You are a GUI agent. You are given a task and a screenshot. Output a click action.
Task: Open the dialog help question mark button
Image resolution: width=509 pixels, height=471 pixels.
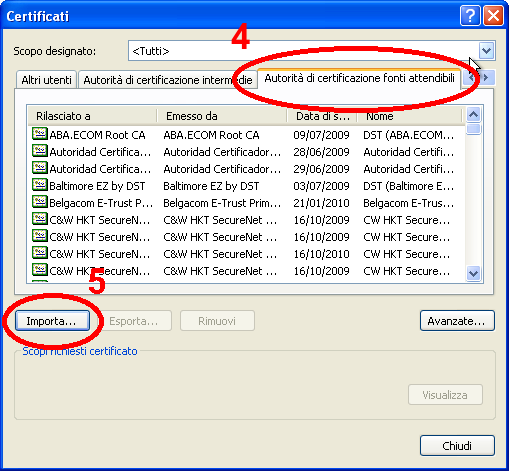point(470,15)
